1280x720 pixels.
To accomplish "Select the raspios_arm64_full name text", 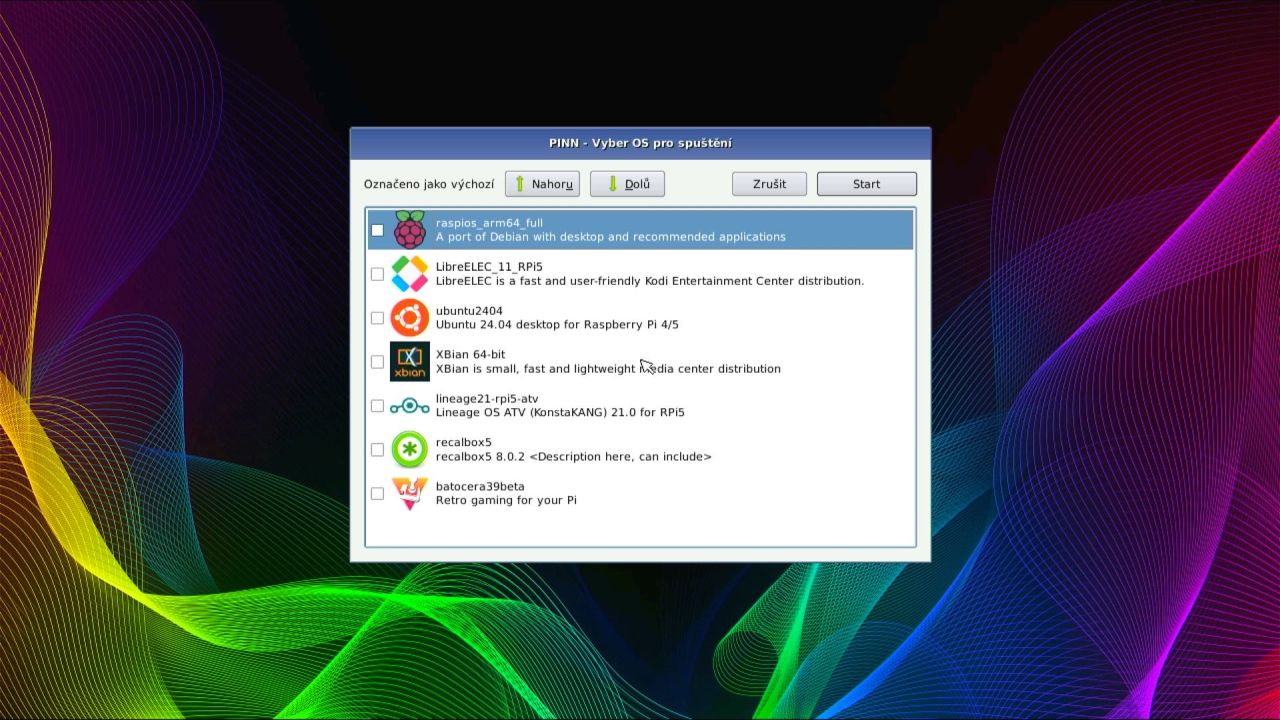I will [x=489, y=223].
